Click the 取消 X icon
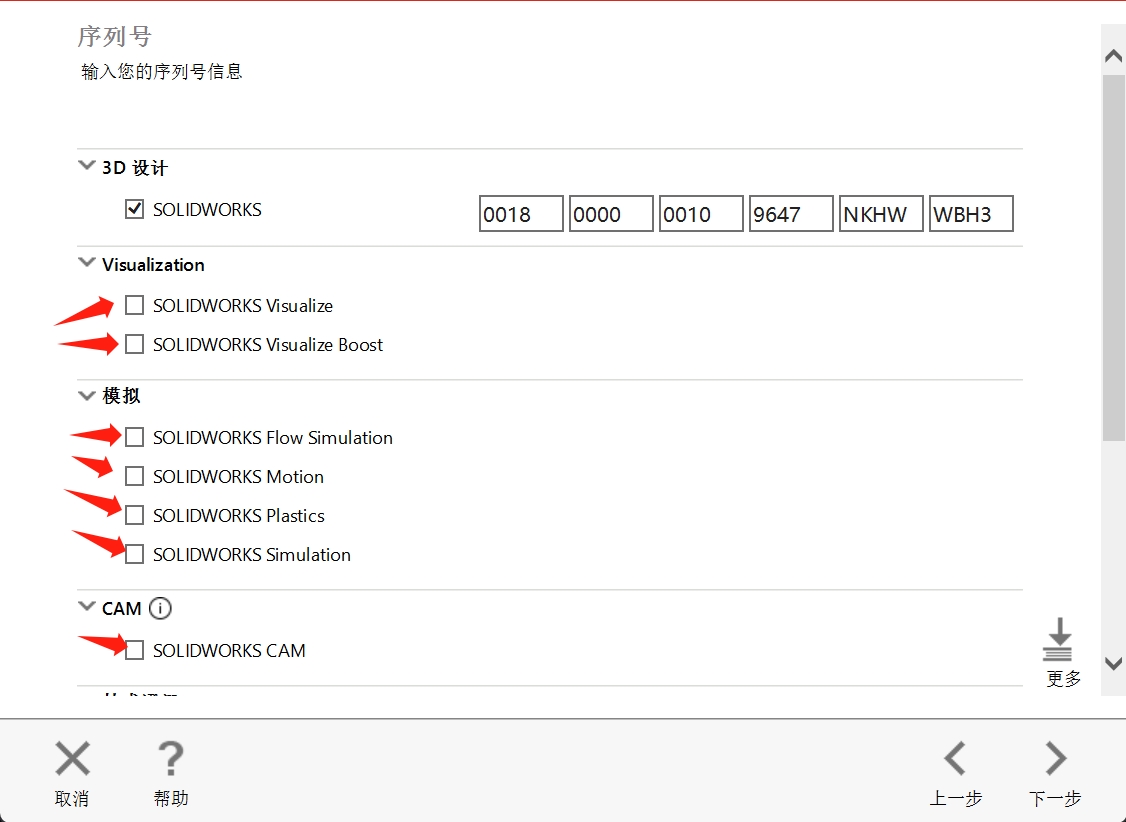Image resolution: width=1126 pixels, height=822 pixels. [x=73, y=759]
